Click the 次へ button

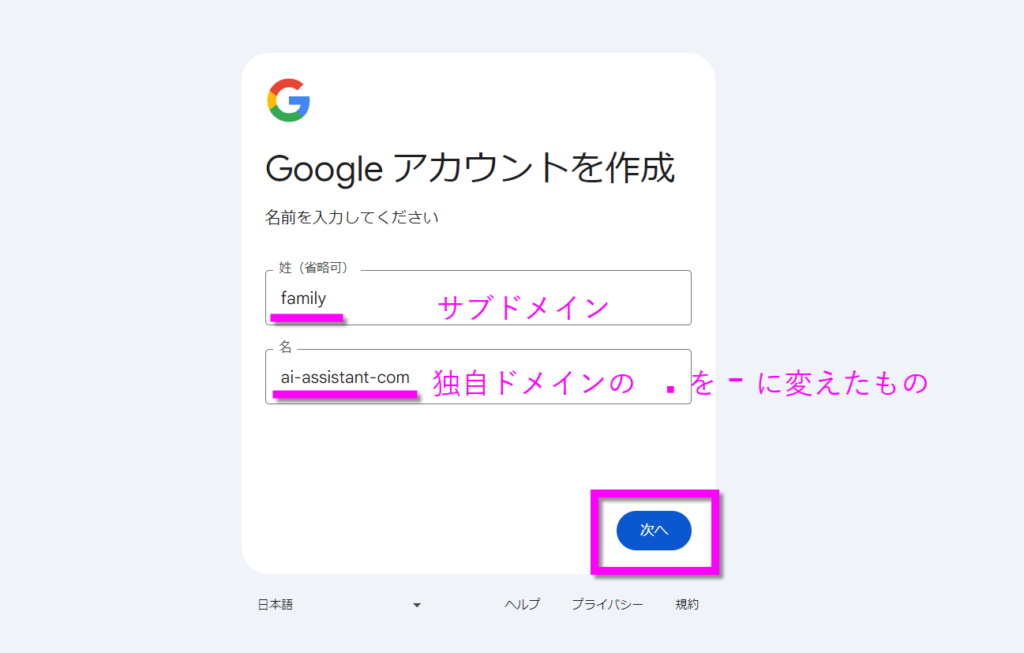click(654, 530)
